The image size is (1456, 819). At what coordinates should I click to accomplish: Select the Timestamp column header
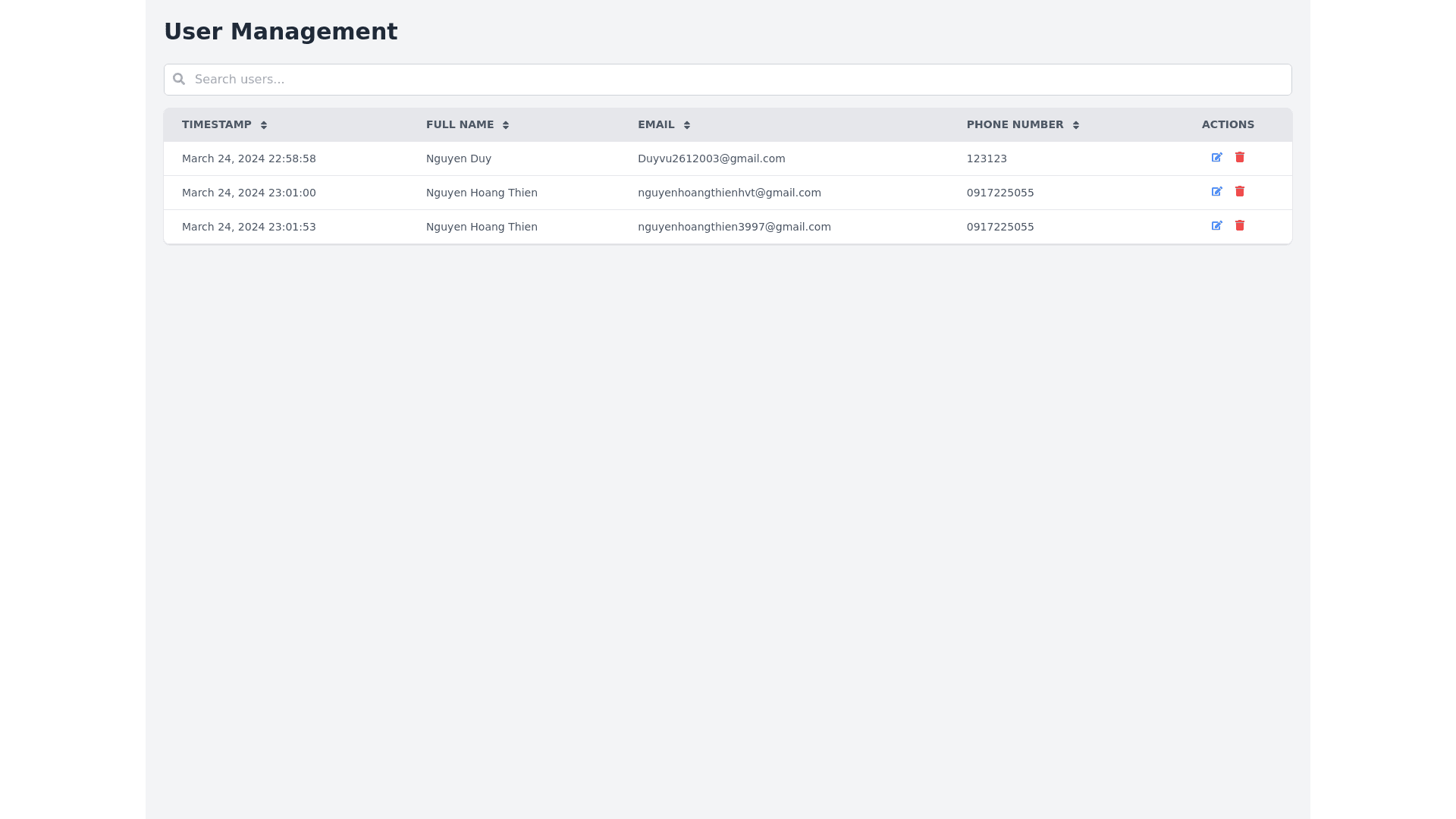[217, 124]
